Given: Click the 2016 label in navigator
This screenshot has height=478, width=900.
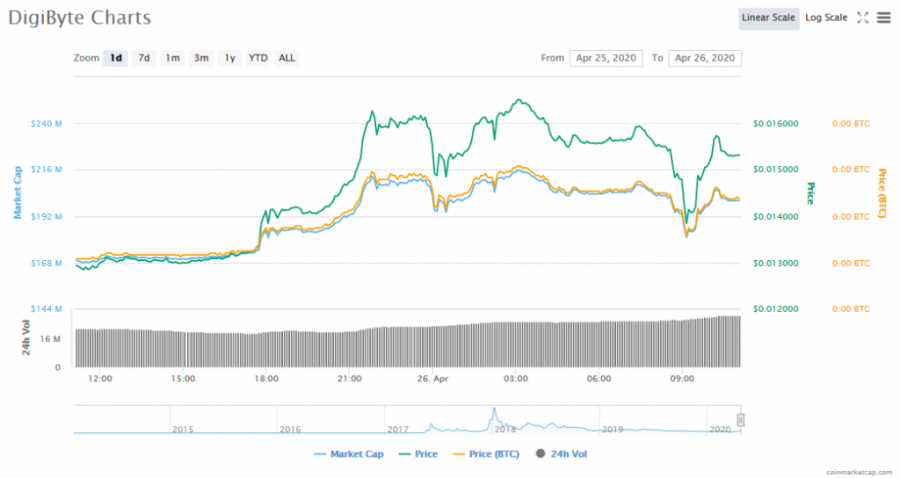Looking at the screenshot, I should pyautogui.click(x=290, y=429).
